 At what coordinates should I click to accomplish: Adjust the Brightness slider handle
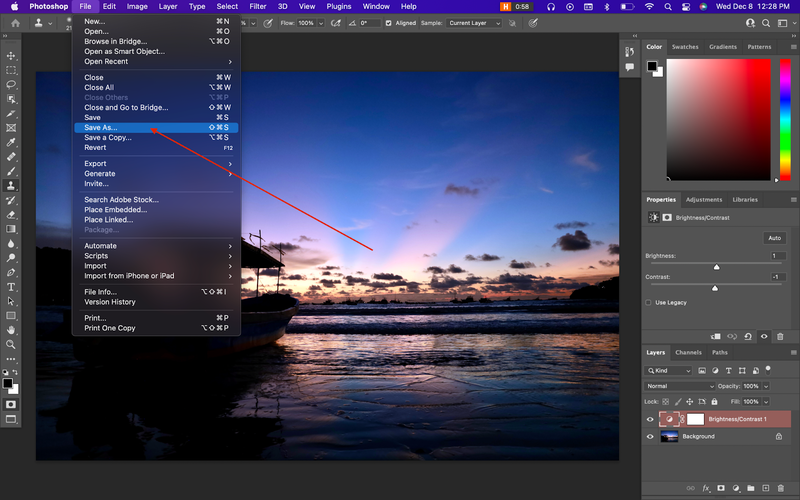coord(716,267)
